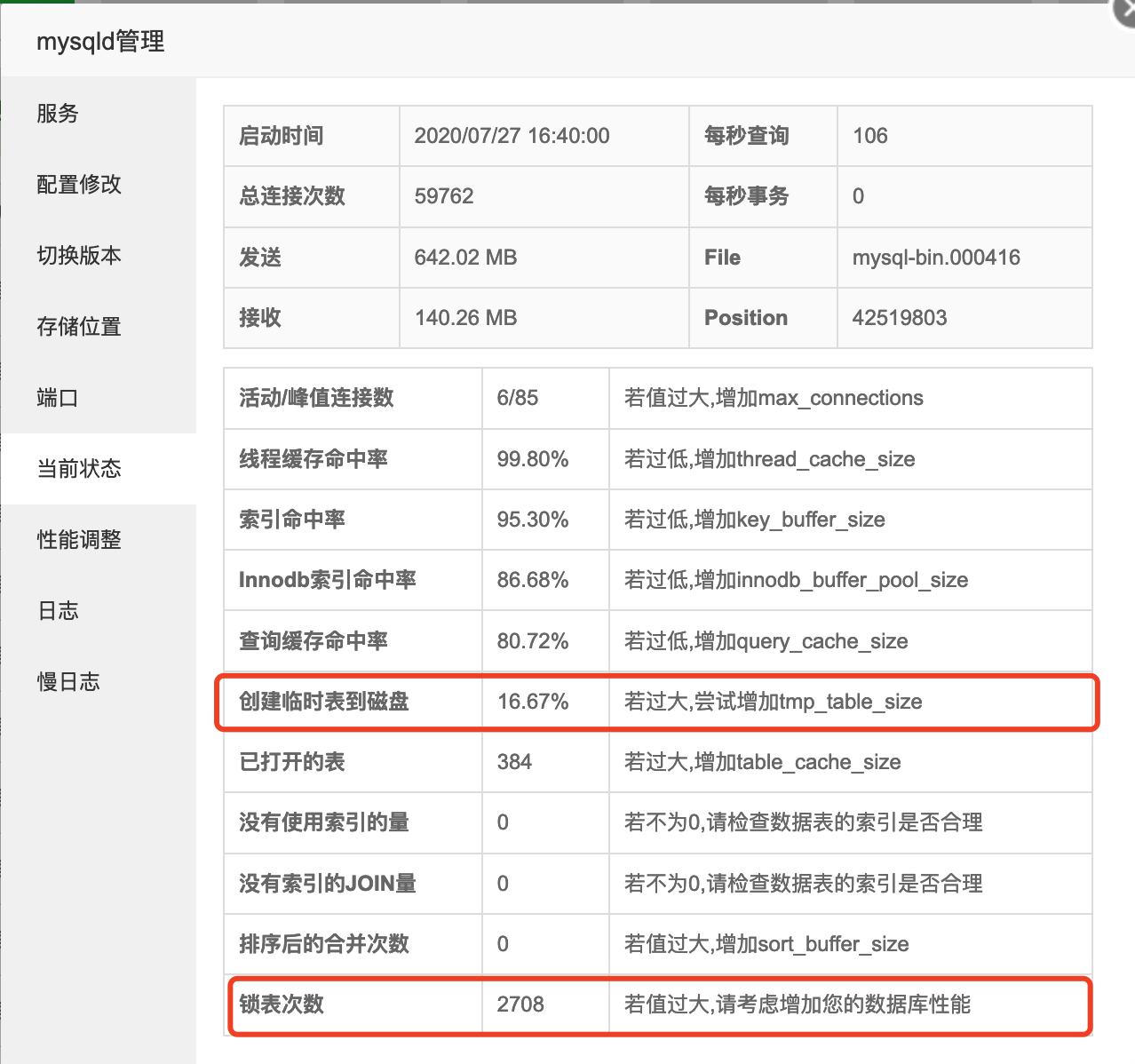Click the query_cache_size hint text

[x=766, y=641]
